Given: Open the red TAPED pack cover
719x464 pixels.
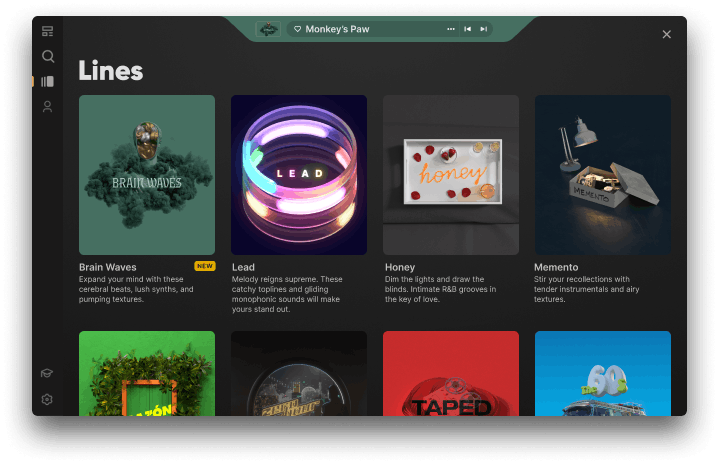Looking at the screenshot, I should [451, 373].
